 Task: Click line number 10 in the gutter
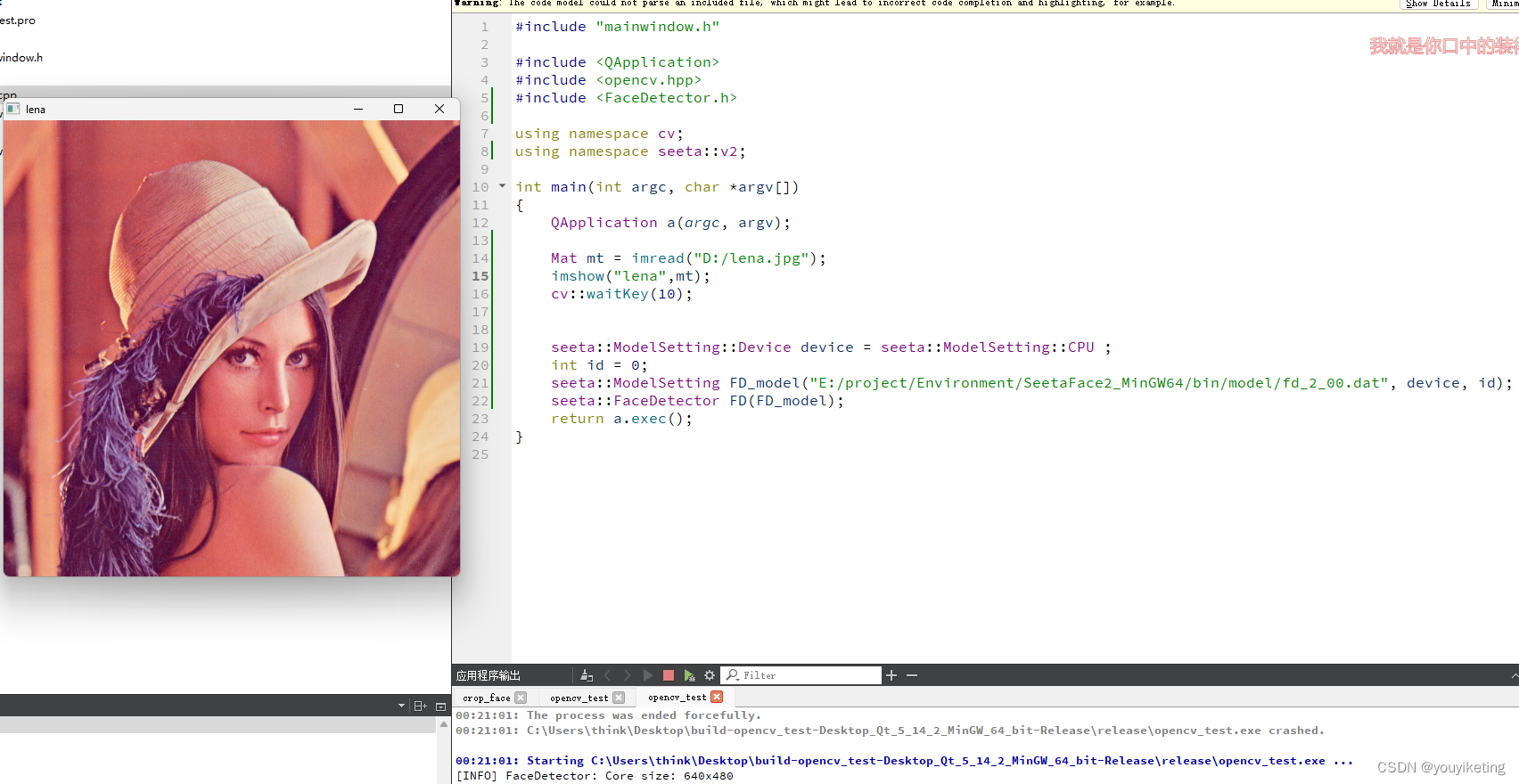coord(480,187)
